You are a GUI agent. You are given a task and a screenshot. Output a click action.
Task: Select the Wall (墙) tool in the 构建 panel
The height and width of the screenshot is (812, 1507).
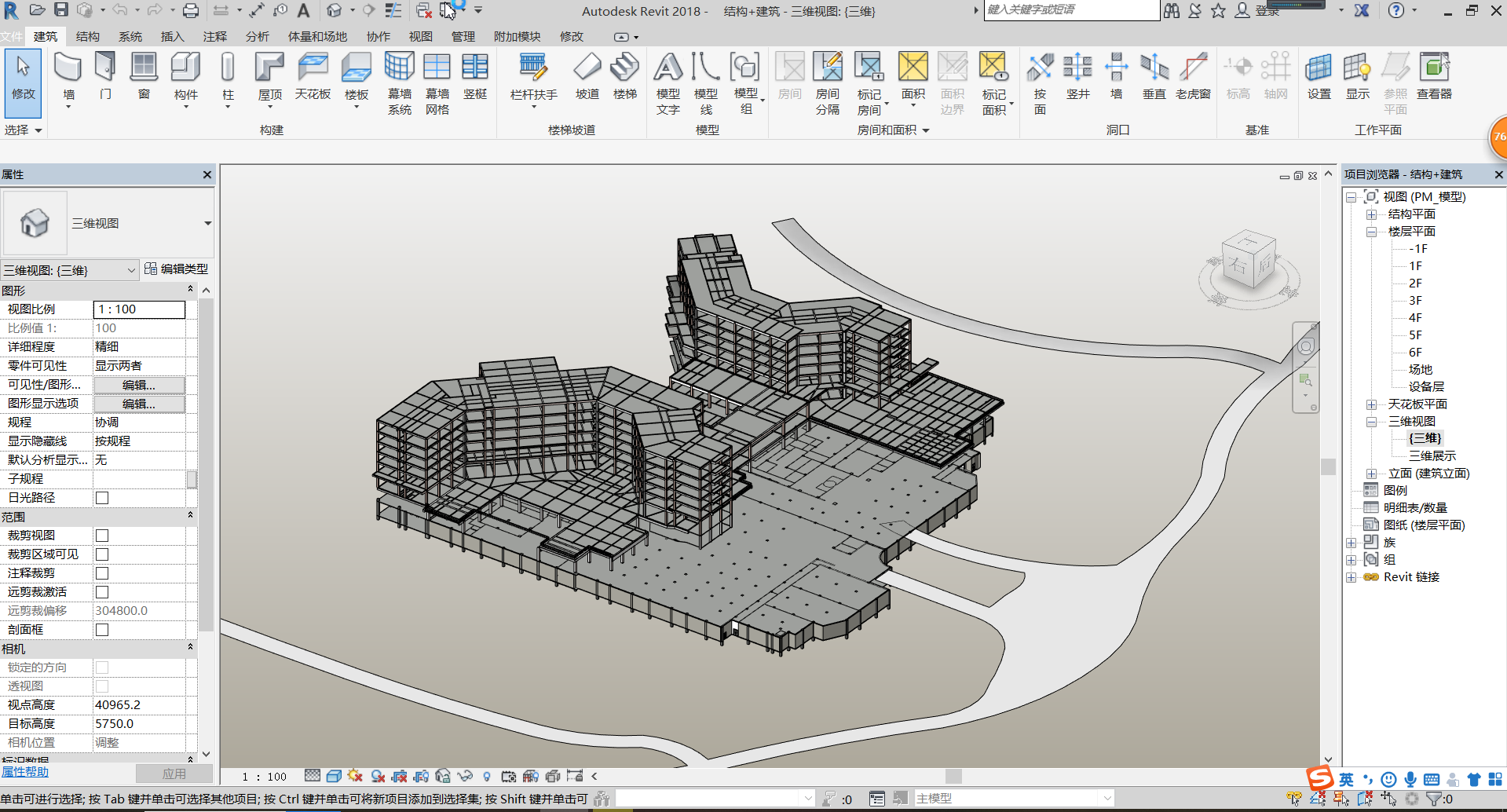(68, 76)
